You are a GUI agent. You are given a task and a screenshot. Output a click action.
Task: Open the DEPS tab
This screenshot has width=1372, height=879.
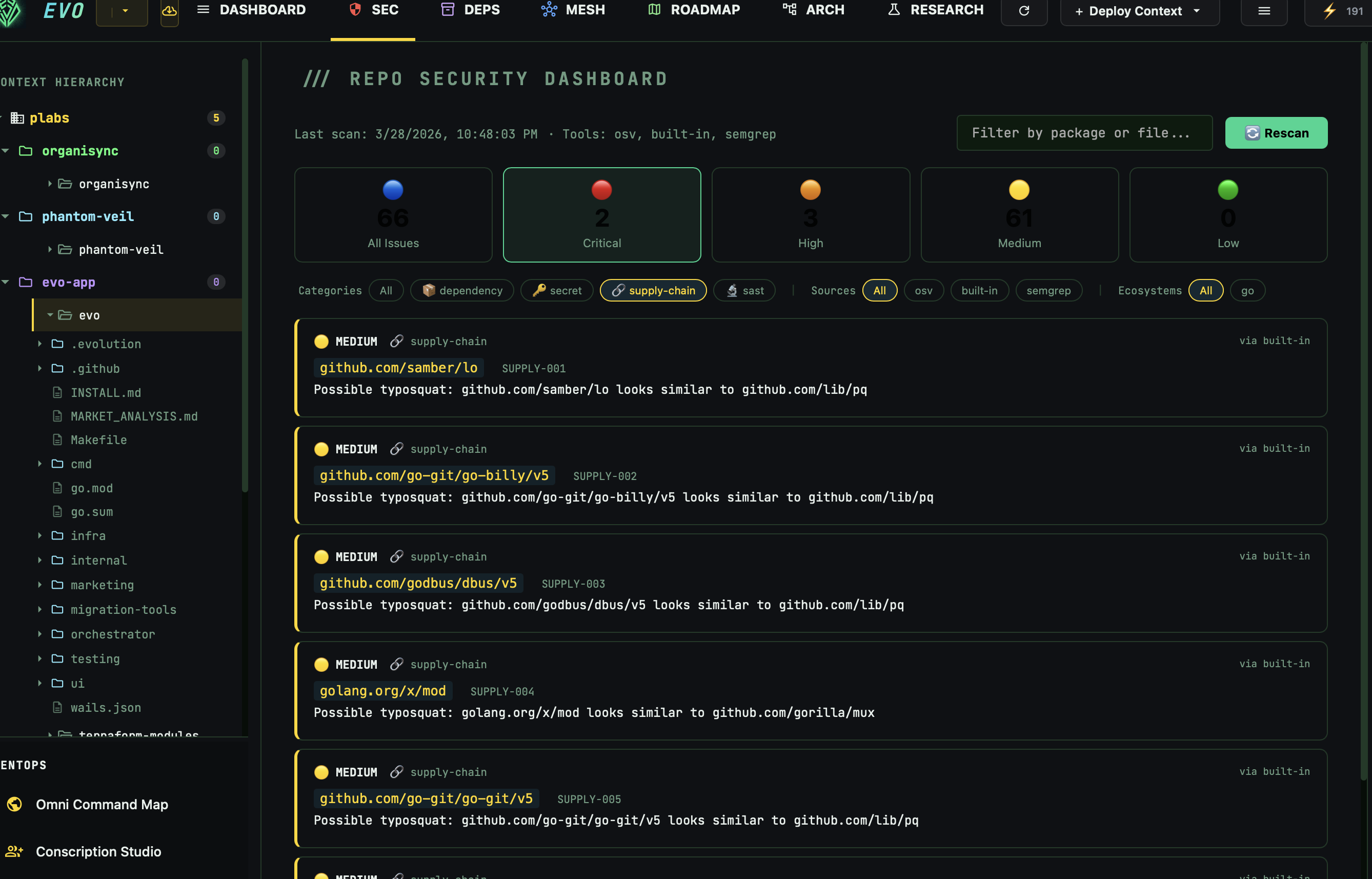point(471,10)
